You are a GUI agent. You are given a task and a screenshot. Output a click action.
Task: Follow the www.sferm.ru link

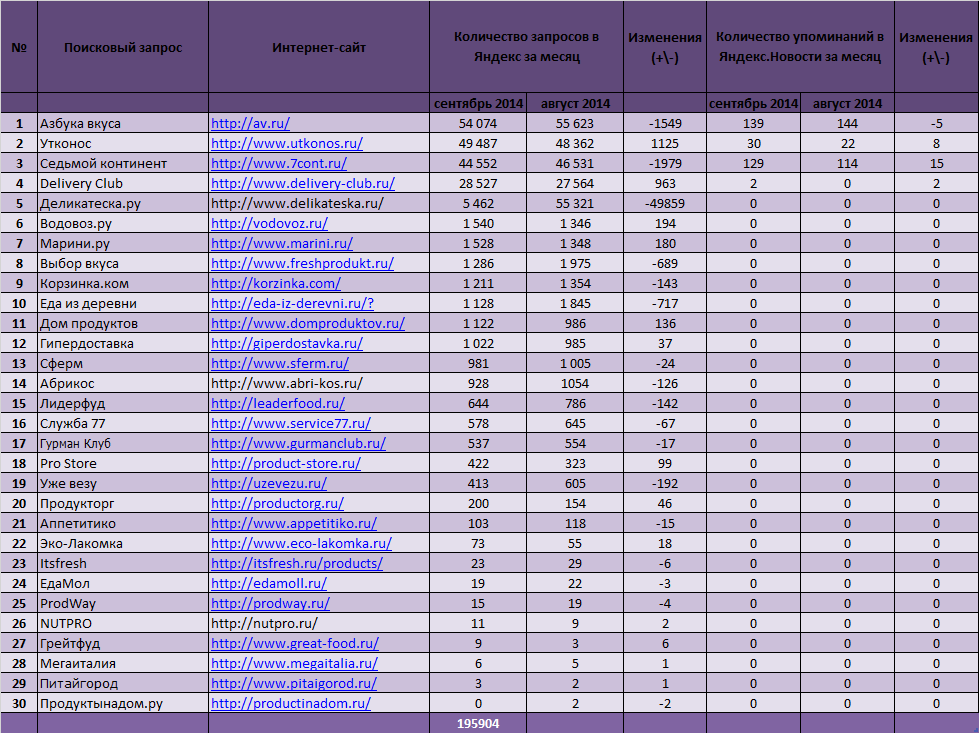280,363
